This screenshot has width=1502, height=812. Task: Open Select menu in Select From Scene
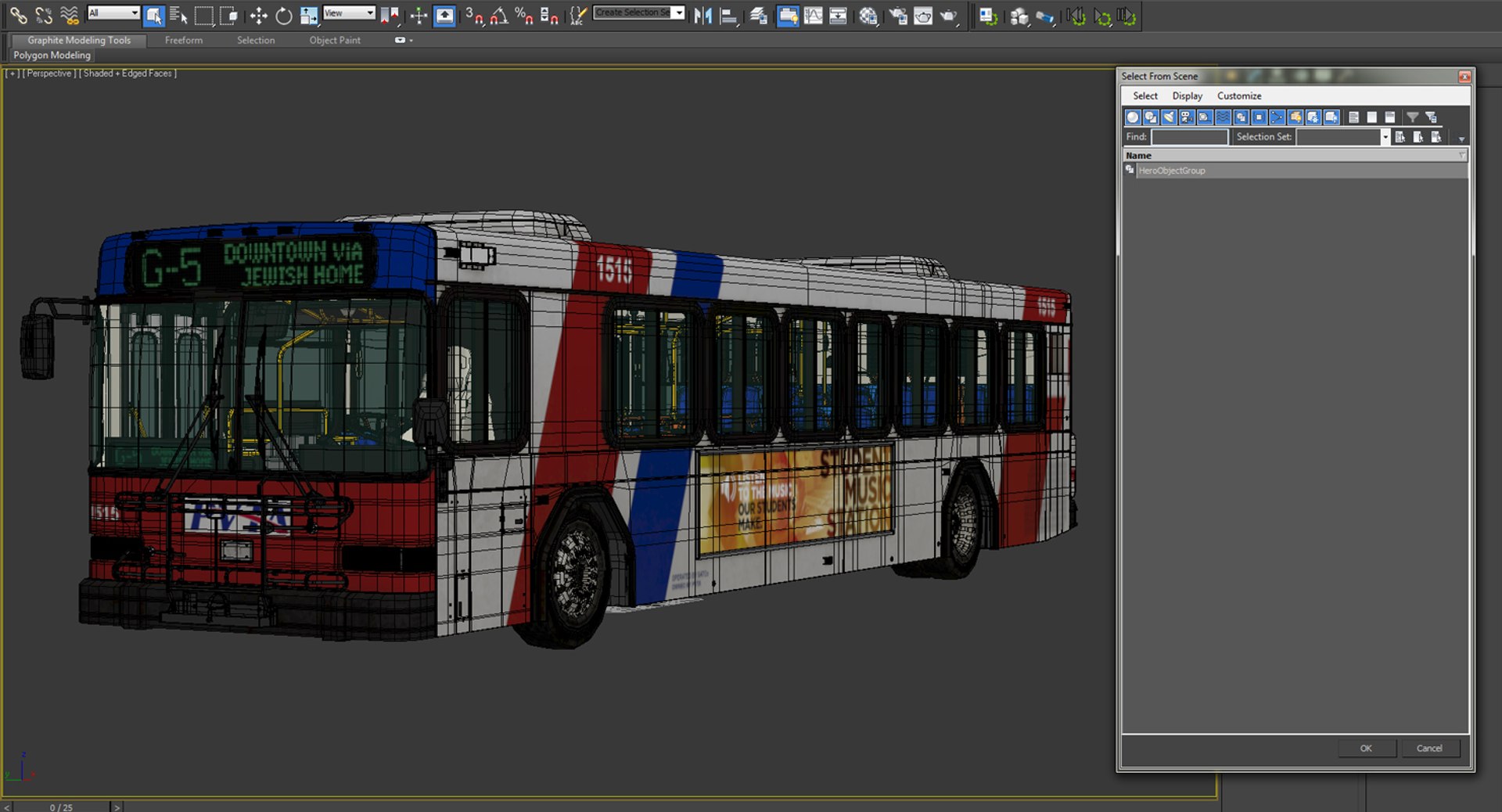click(1145, 95)
